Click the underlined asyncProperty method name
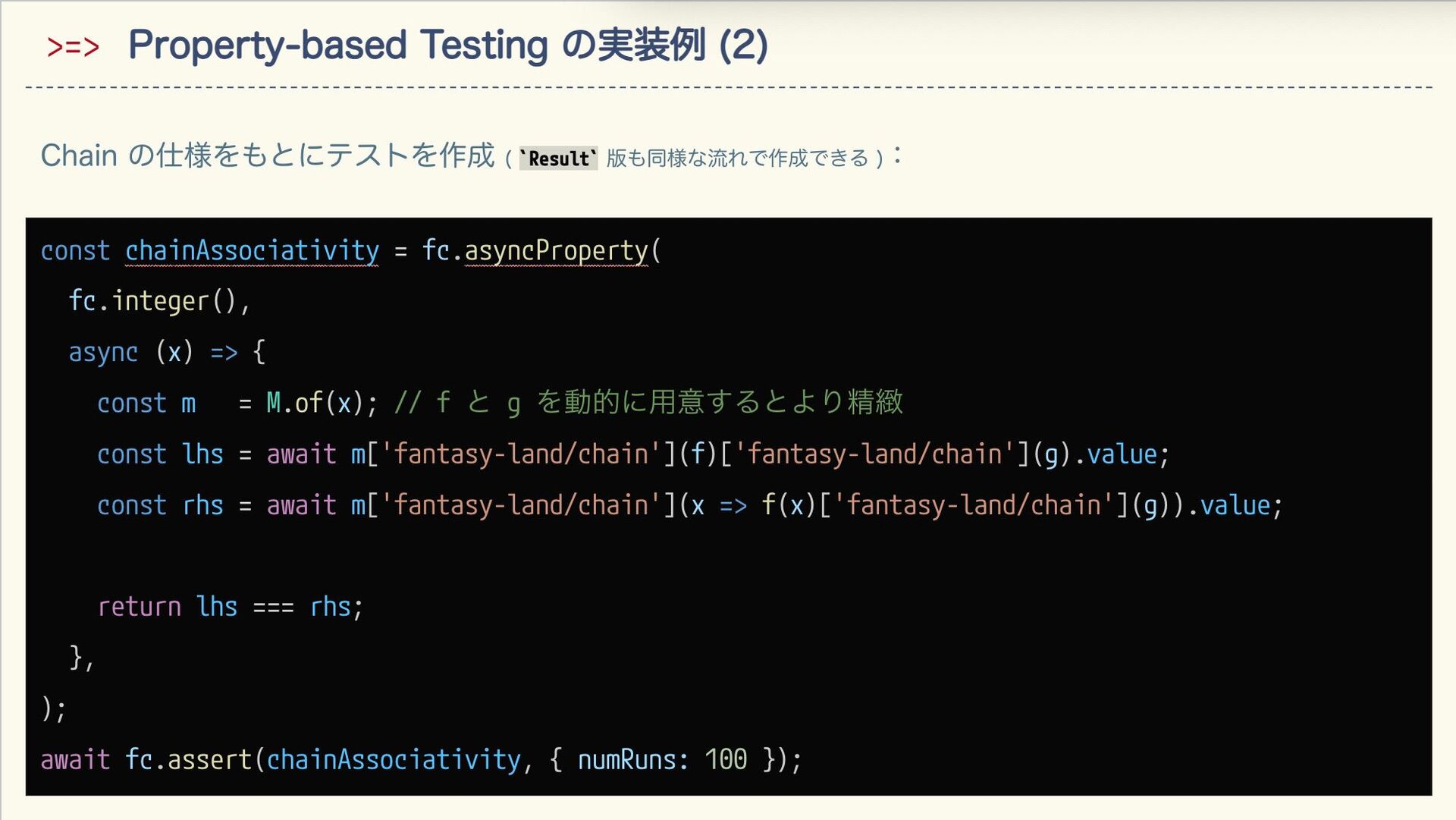This screenshot has width=1456, height=820. tap(556, 250)
